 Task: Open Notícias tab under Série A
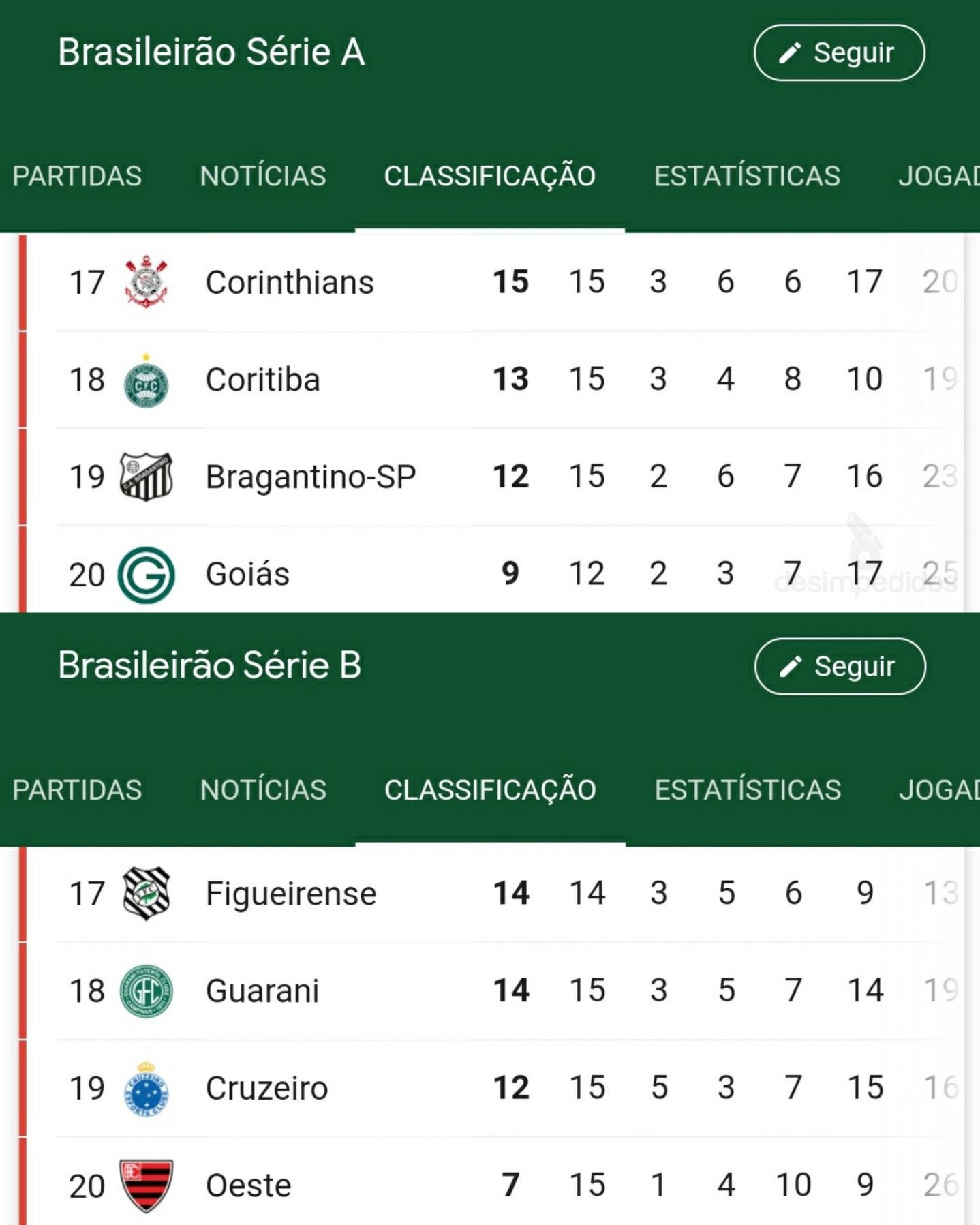point(263,176)
